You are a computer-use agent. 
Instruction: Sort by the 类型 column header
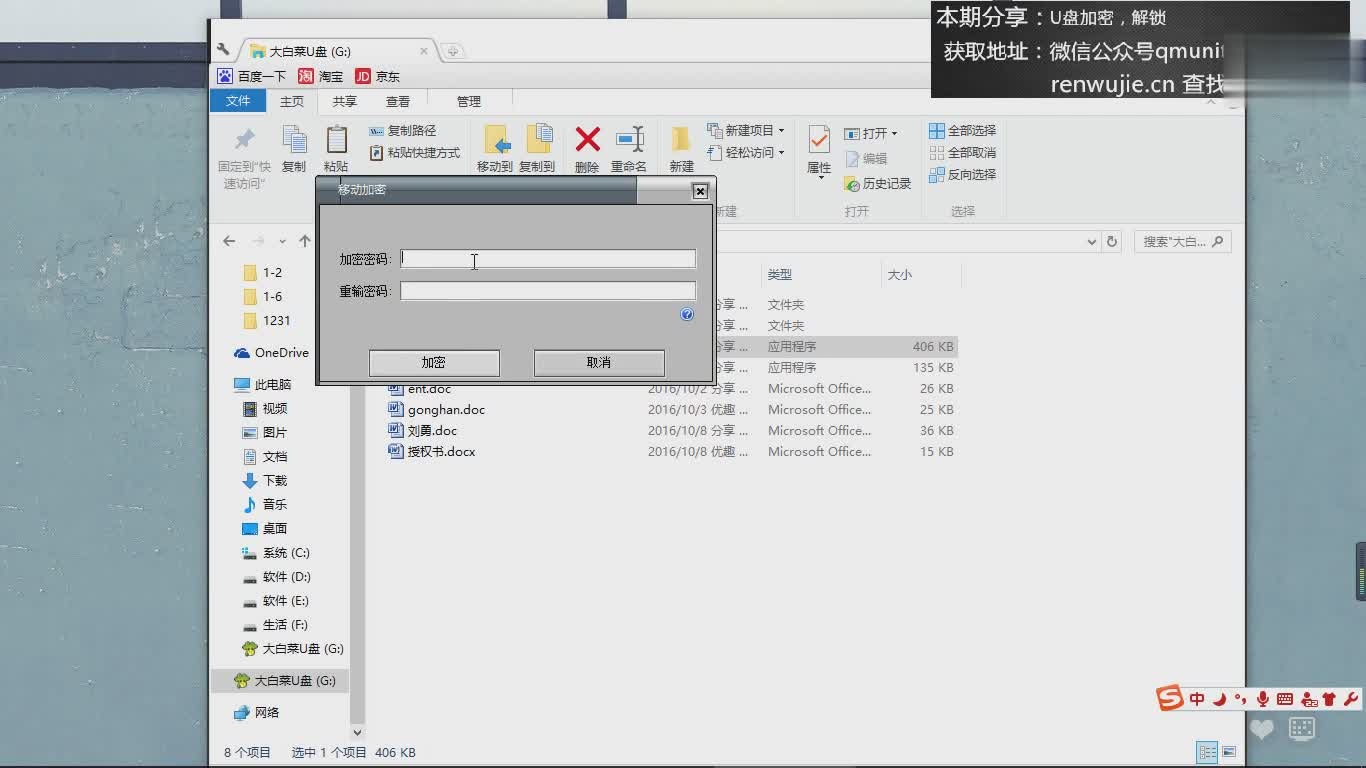click(x=780, y=275)
